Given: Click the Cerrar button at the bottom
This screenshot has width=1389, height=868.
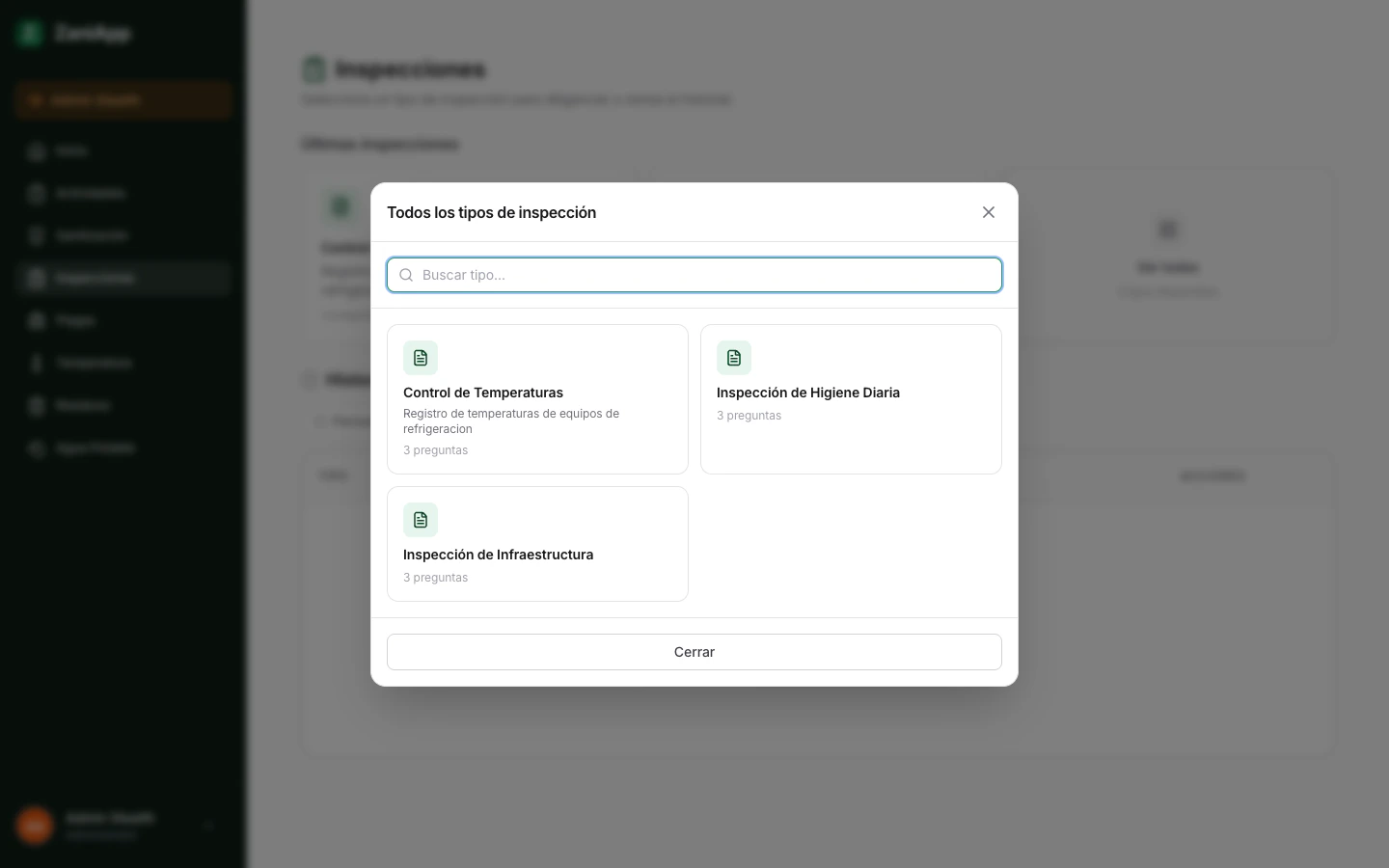Looking at the screenshot, I should [694, 652].
